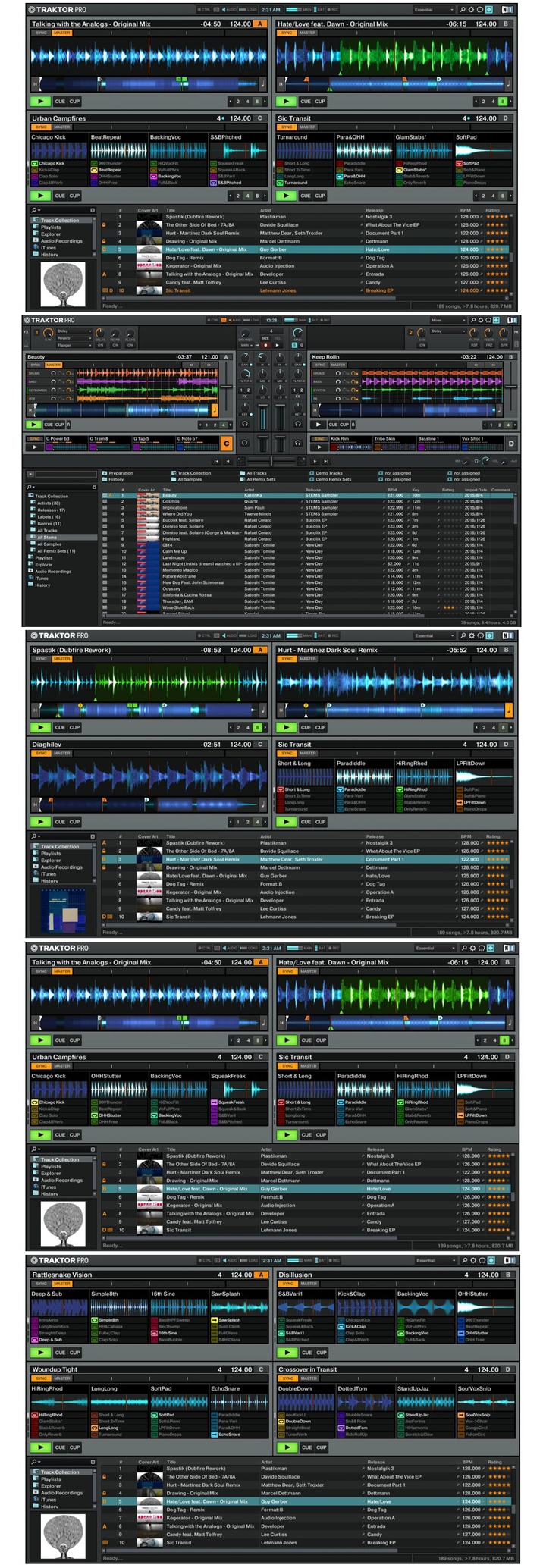The height and width of the screenshot is (1568, 543).
Task: Play the Crossover in Transit remix deck
Action: (x=286, y=1447)
